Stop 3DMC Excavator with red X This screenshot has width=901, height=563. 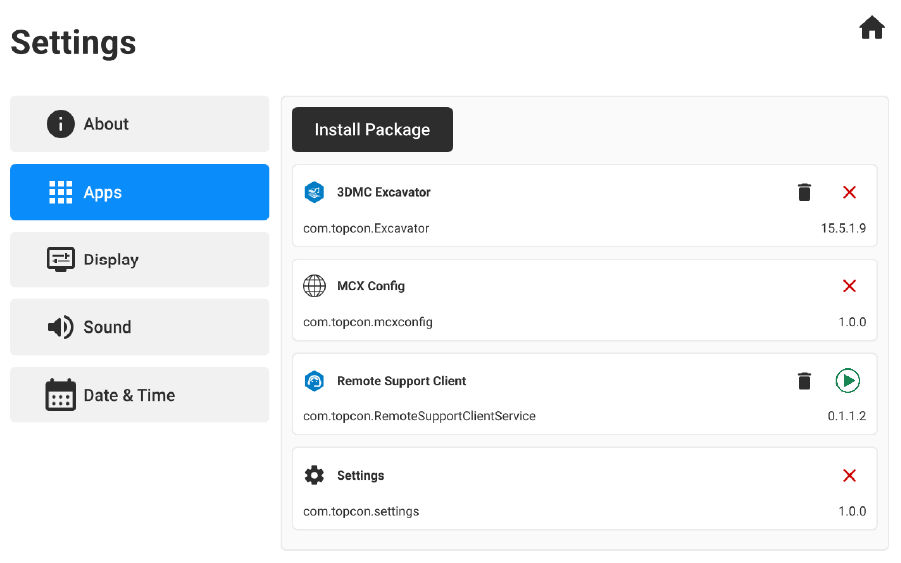[849, 192]
